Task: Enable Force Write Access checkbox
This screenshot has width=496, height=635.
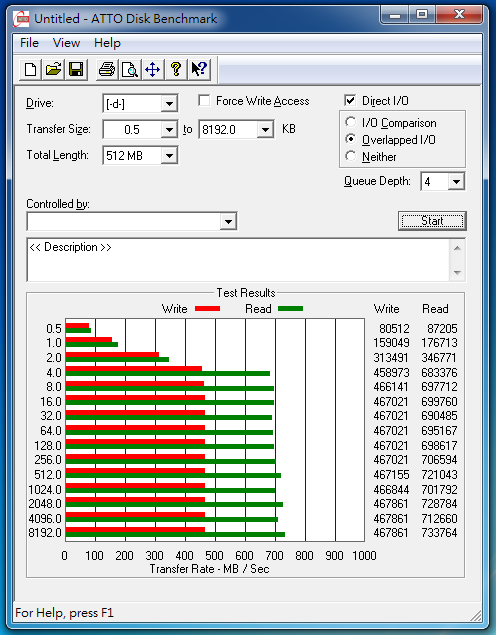Action: tap(204, 100)
